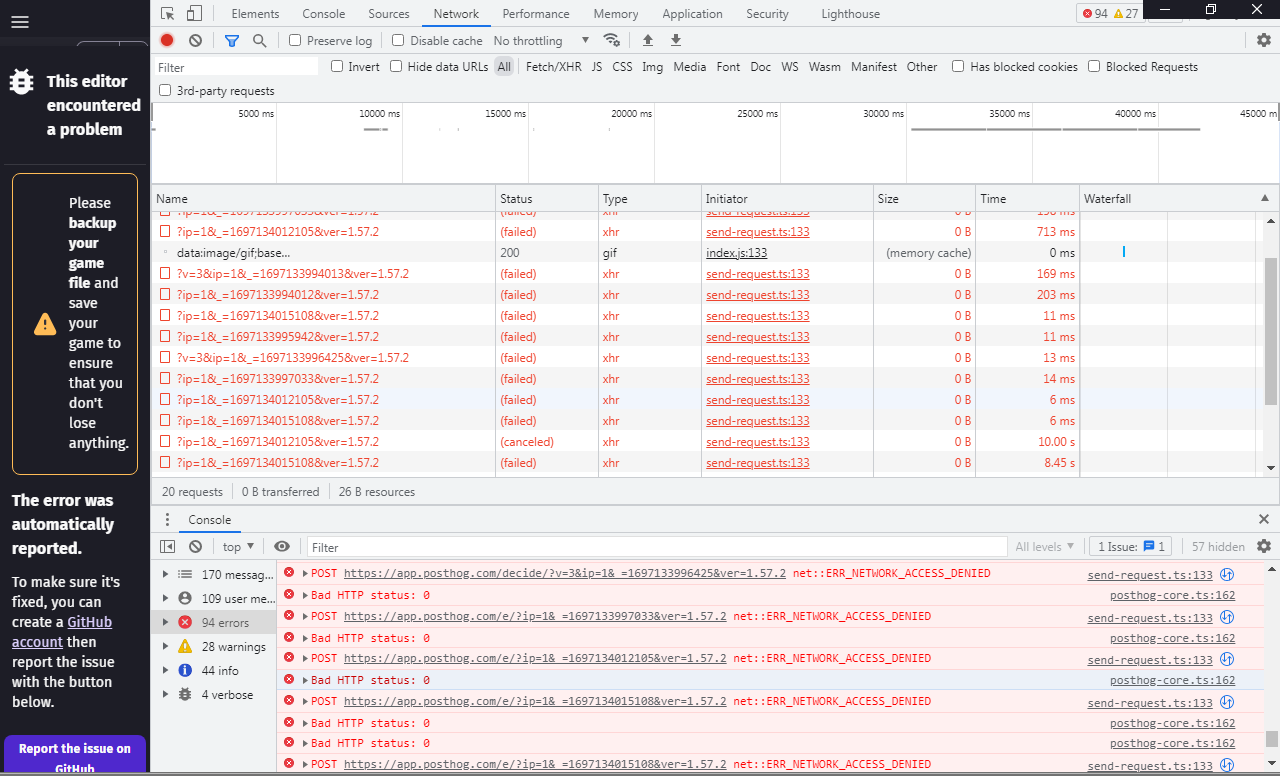The width and height of the screenshot is (1280, 776).
Task: Search within network requests
Action: [x=259, y=40]
